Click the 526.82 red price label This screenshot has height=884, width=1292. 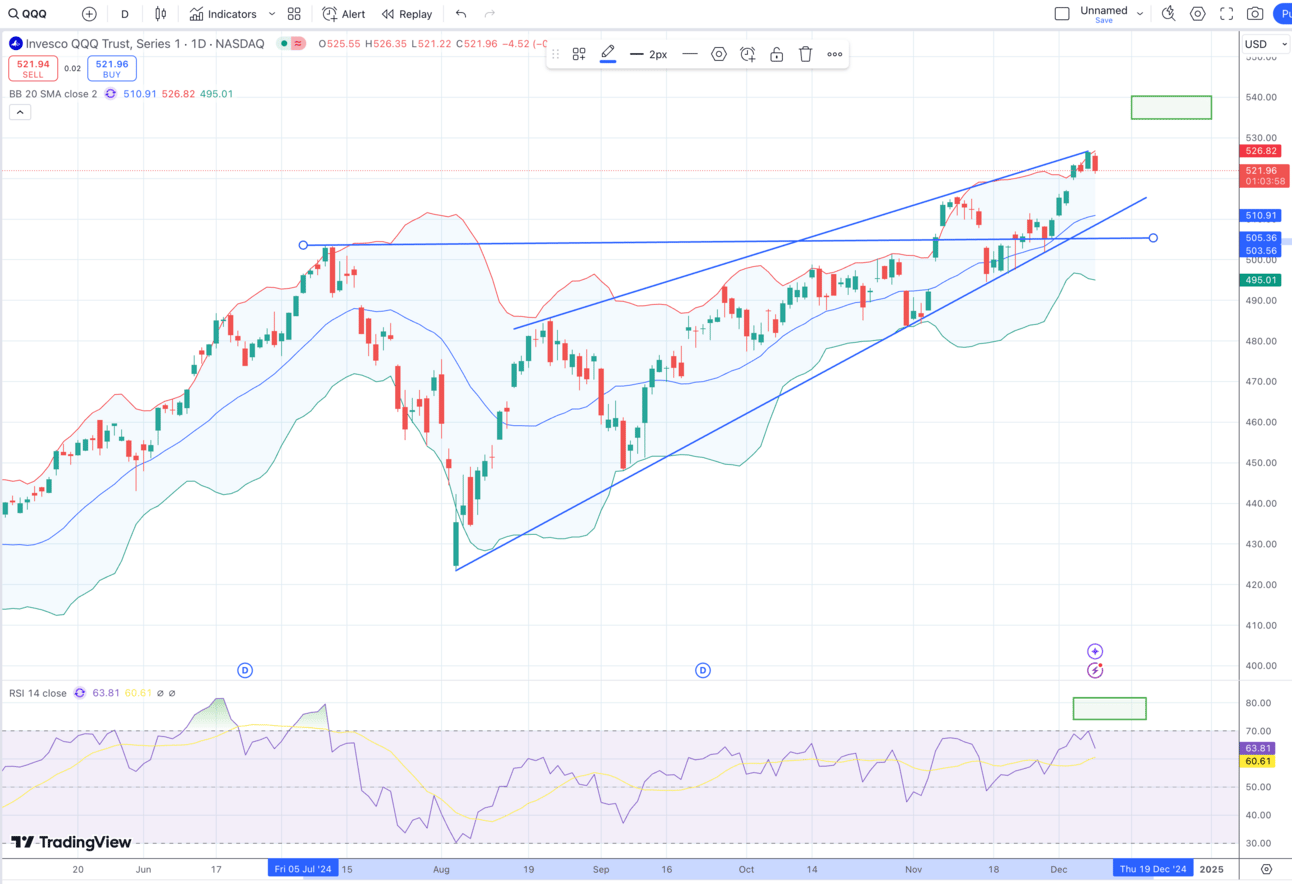[x=1261, y=151]
